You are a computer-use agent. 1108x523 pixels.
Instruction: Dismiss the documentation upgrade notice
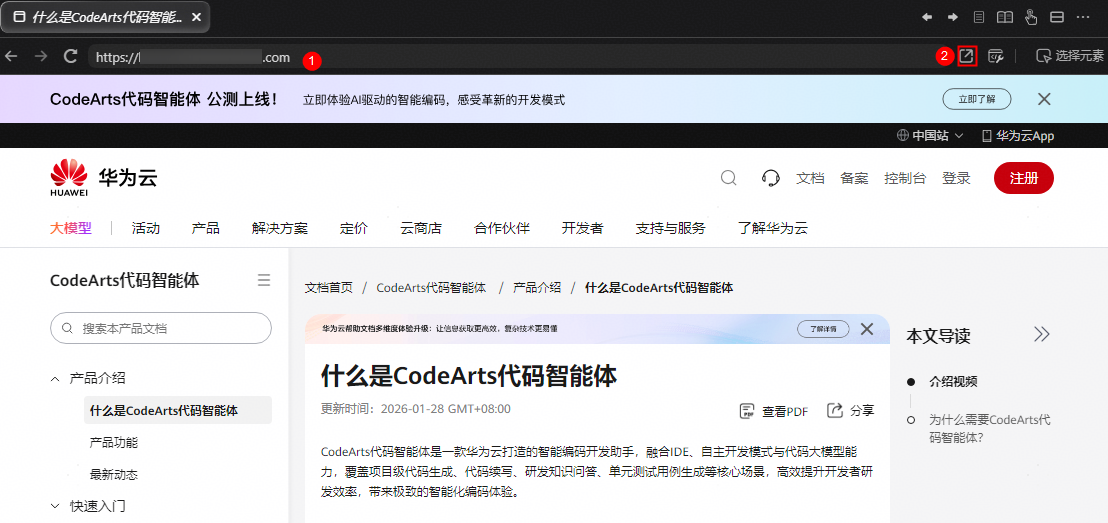point(867,329)
